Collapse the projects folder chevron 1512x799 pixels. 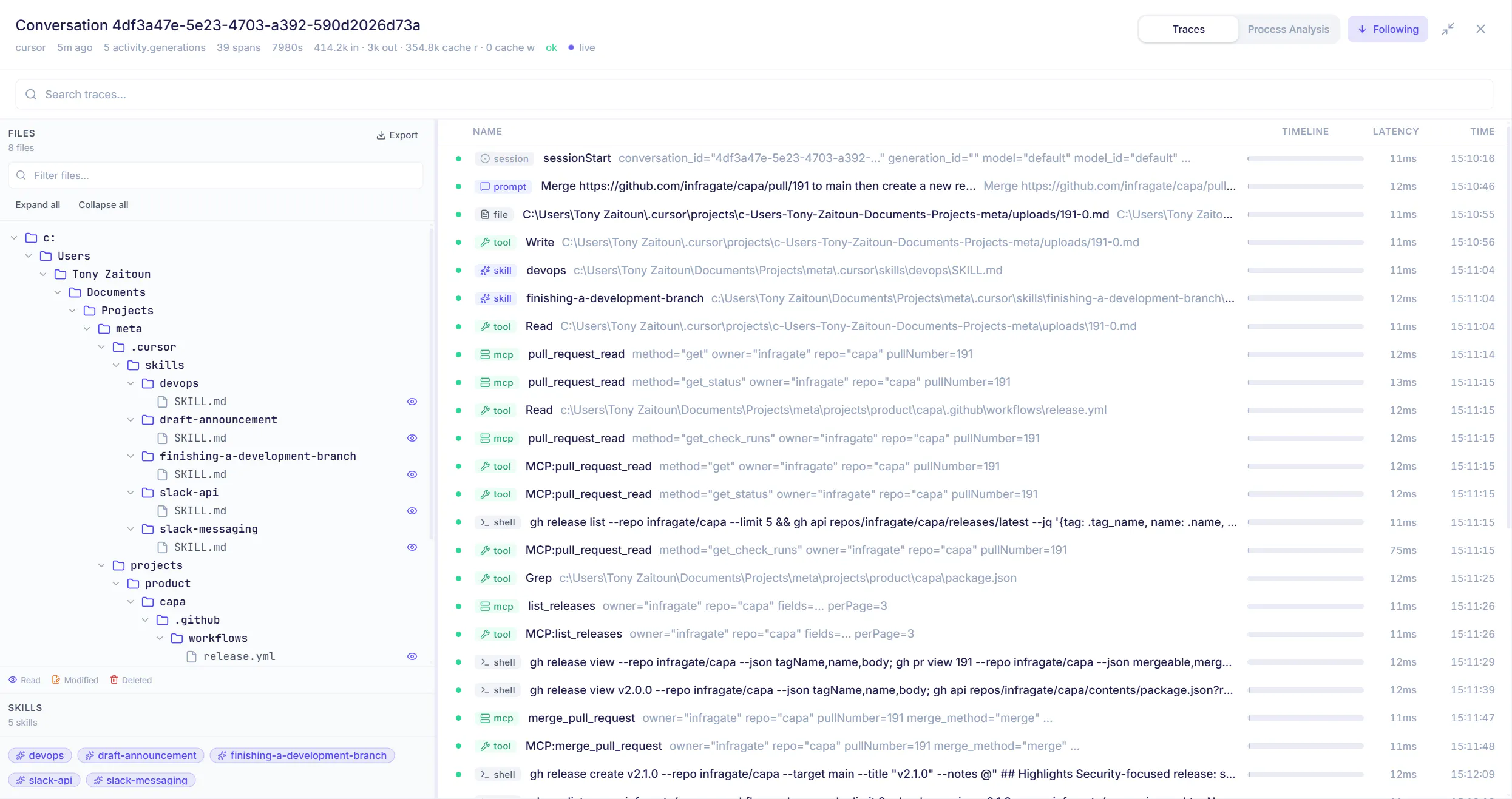[x=101, y=565]
